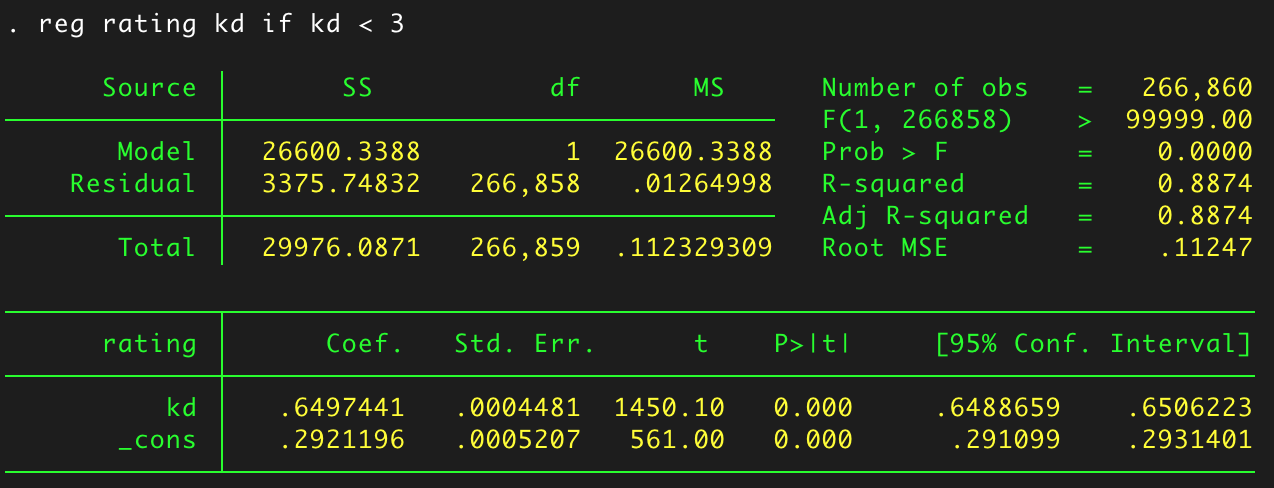Click the 't' column header
The width and height of the screenshot is (1274, 488).
[701, 344]
